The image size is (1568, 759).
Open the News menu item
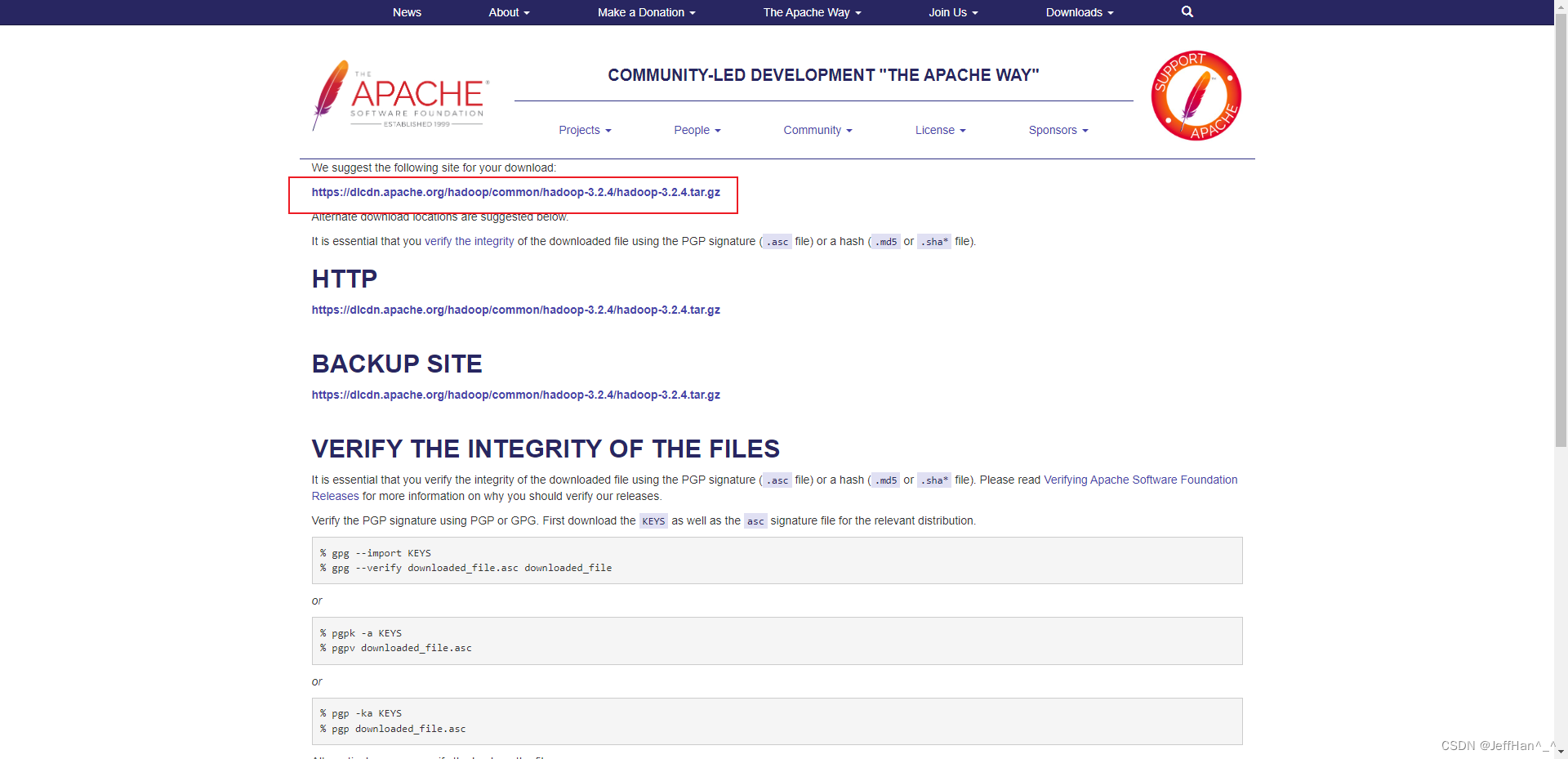click(407, 12)
